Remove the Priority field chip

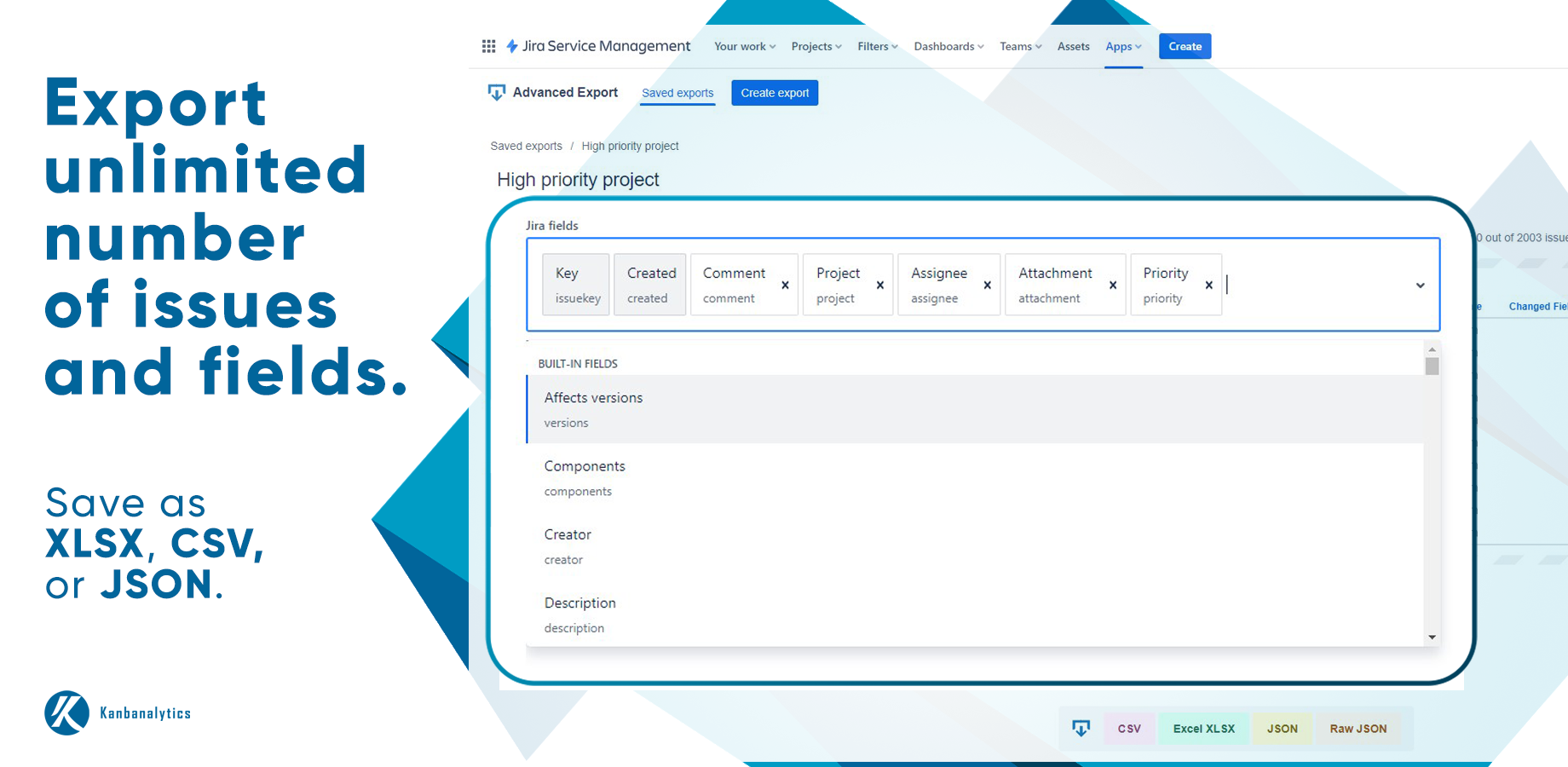click(x=1209, y=285)
